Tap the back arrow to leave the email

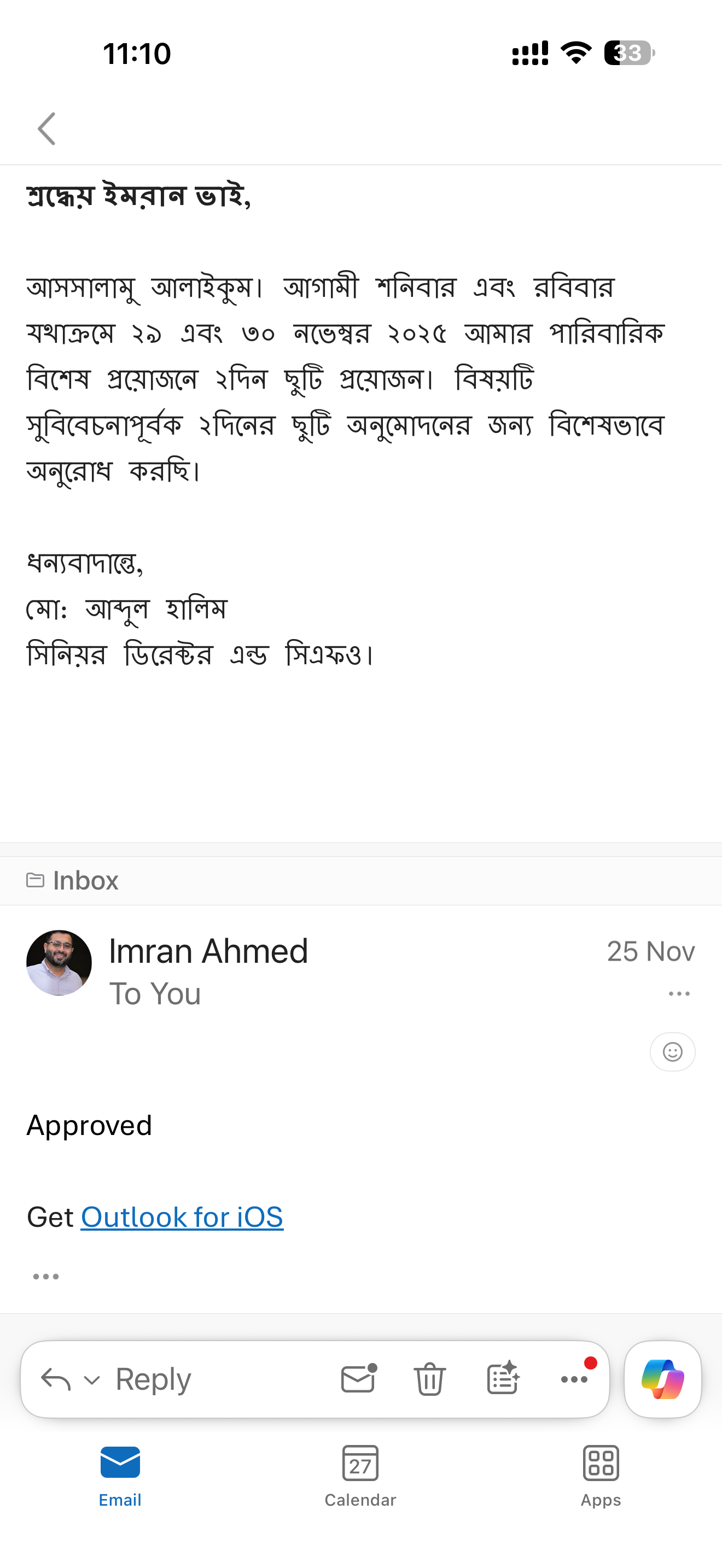(47, 129)
